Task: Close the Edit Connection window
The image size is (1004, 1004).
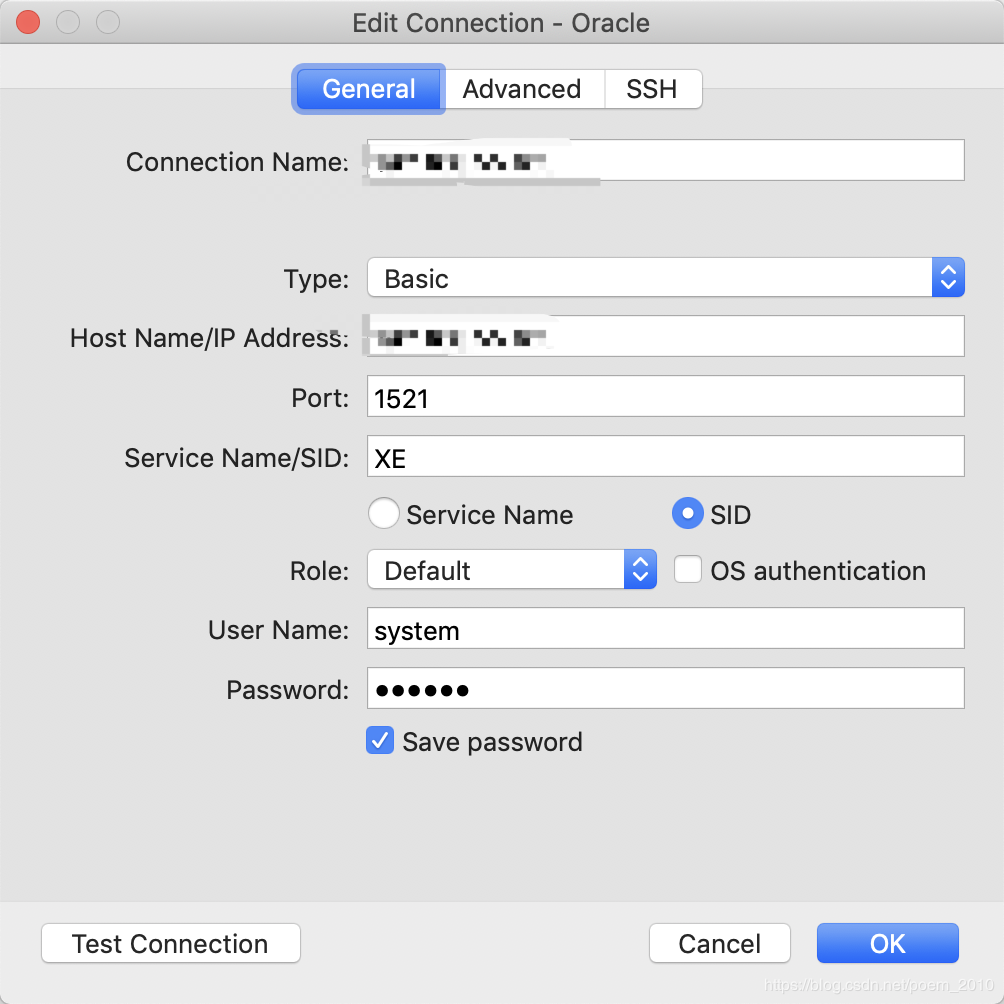Action: (x=28, y=22)
